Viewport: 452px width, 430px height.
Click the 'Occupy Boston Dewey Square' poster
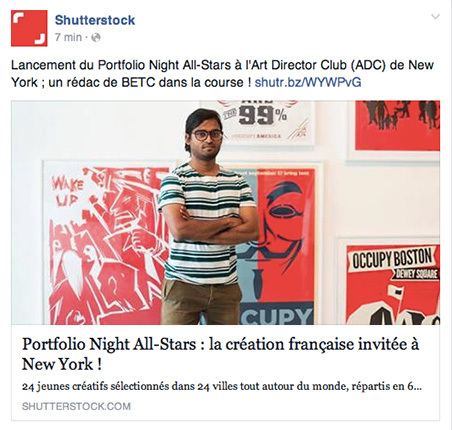pos(393,283)
